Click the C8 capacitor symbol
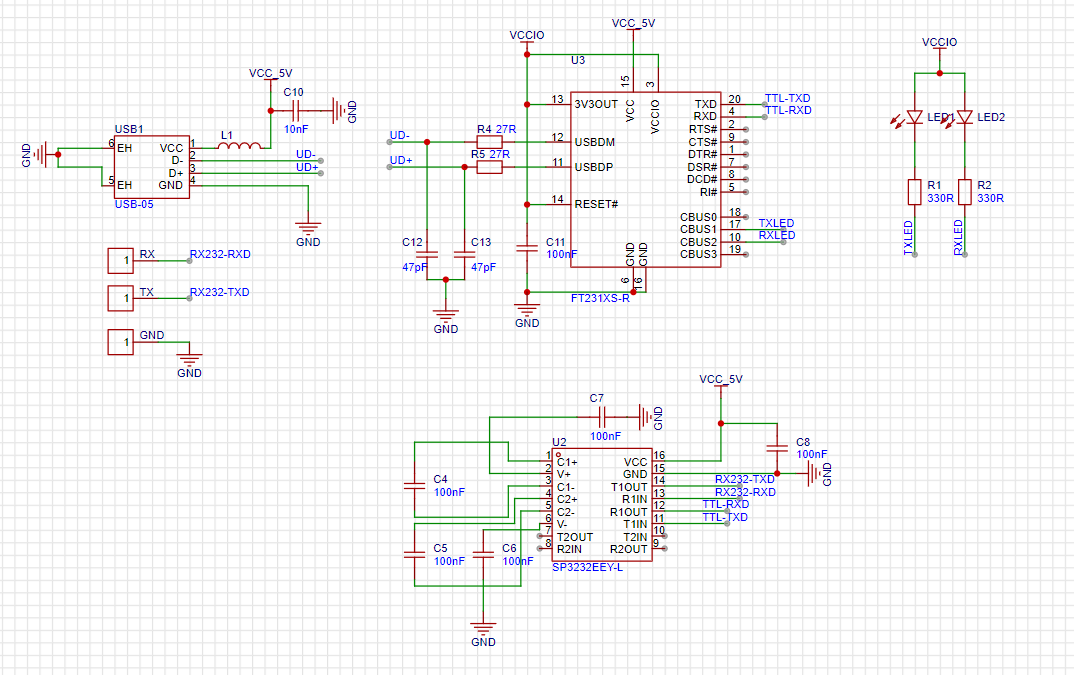Screen dimensions: 1074x675 tap(776, 448)
